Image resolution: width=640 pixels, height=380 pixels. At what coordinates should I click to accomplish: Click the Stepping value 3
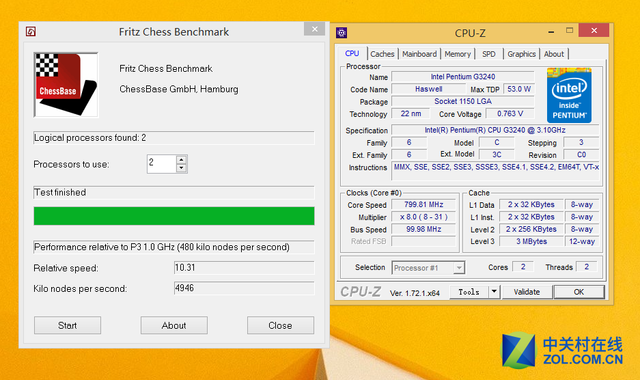click(x=581, y=142)
